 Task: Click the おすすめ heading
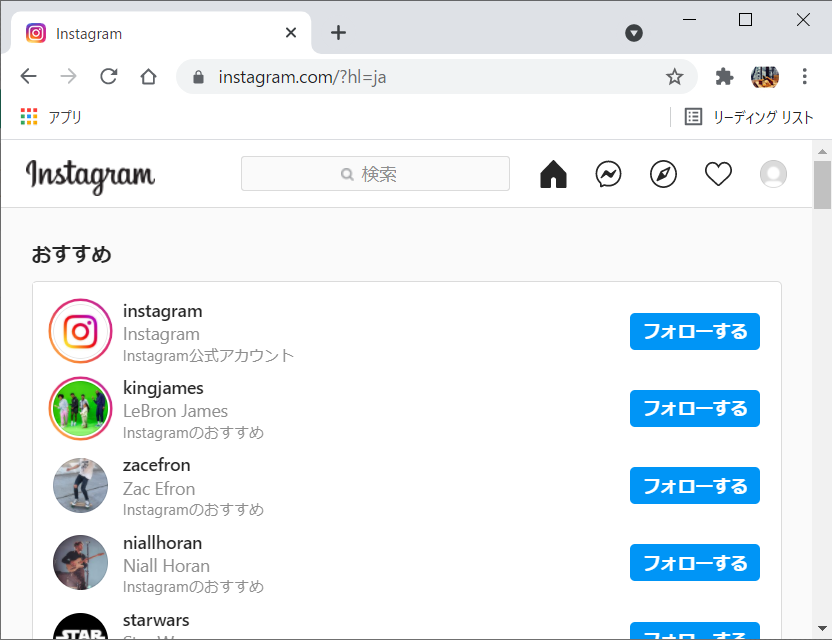coord(72,254)
